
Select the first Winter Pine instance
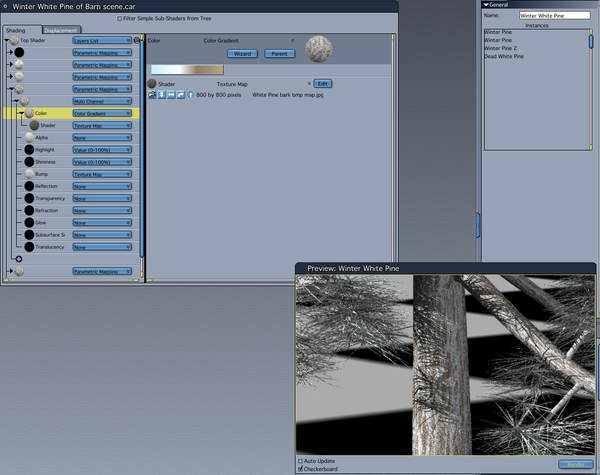pos(498,32)
